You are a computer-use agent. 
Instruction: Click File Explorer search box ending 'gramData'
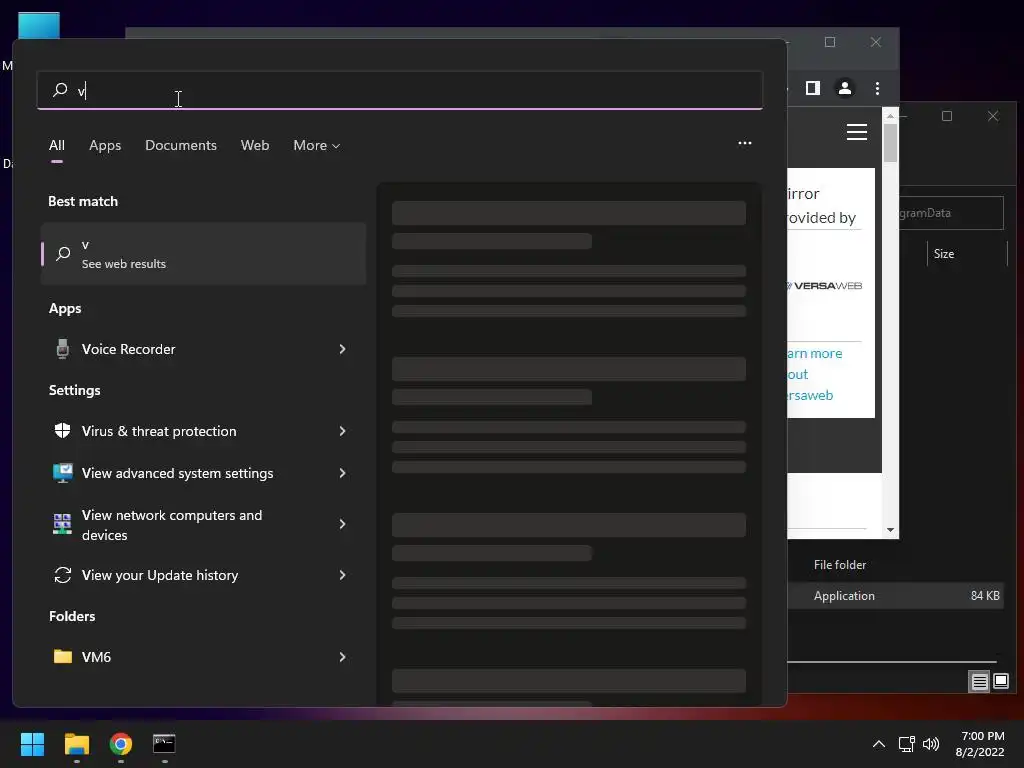click(951, 213)
